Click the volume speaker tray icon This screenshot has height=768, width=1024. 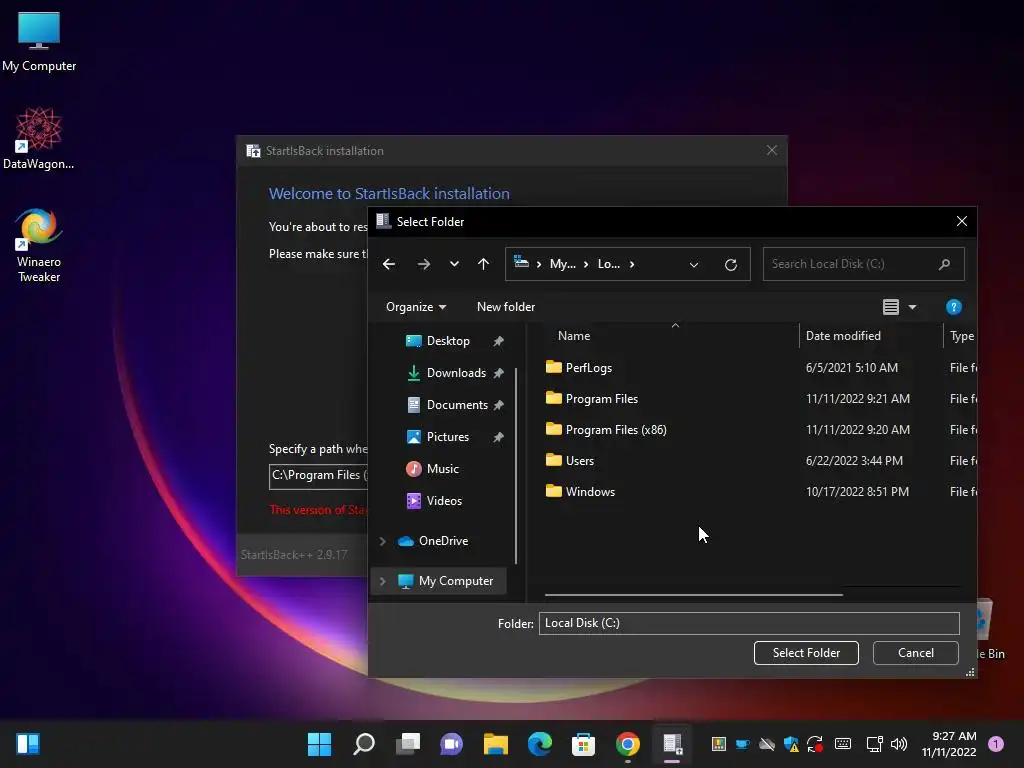point(899,744)
